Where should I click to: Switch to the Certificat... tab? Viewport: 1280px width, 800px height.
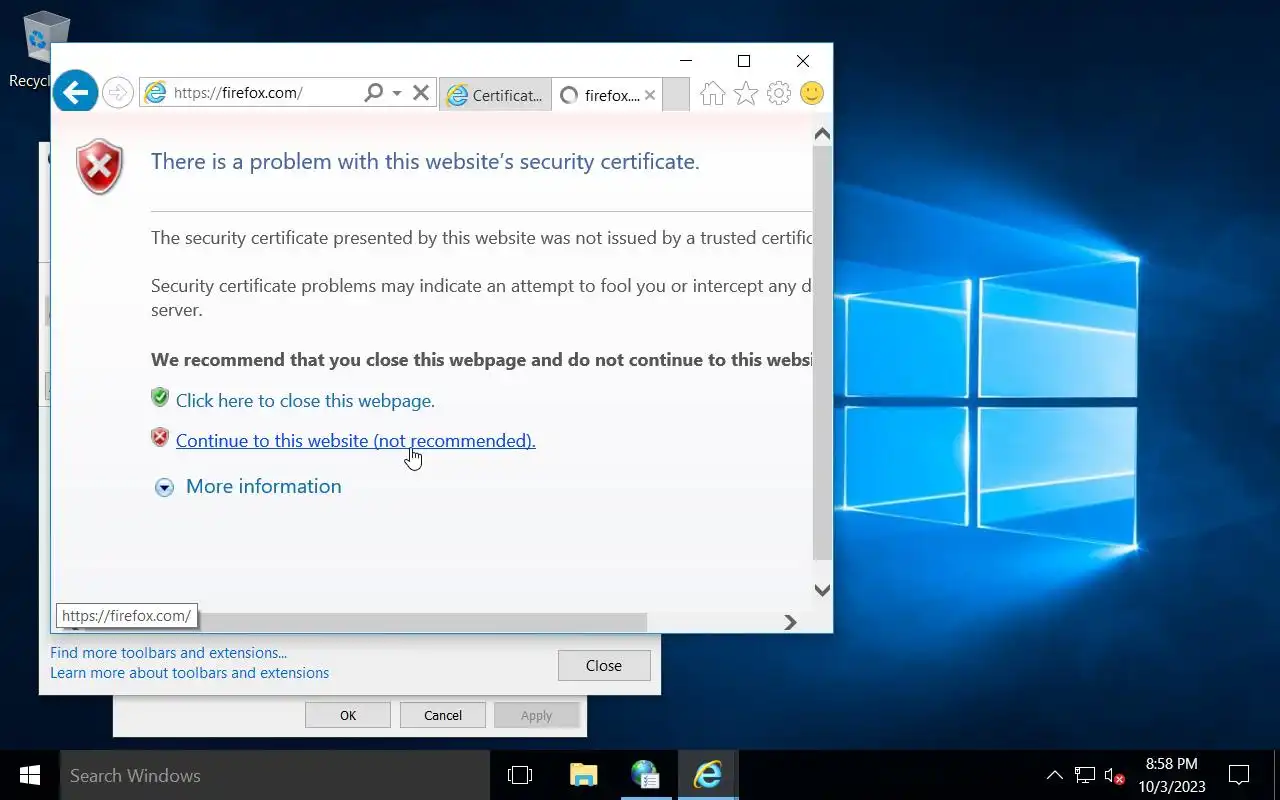(x=495, y=95)
